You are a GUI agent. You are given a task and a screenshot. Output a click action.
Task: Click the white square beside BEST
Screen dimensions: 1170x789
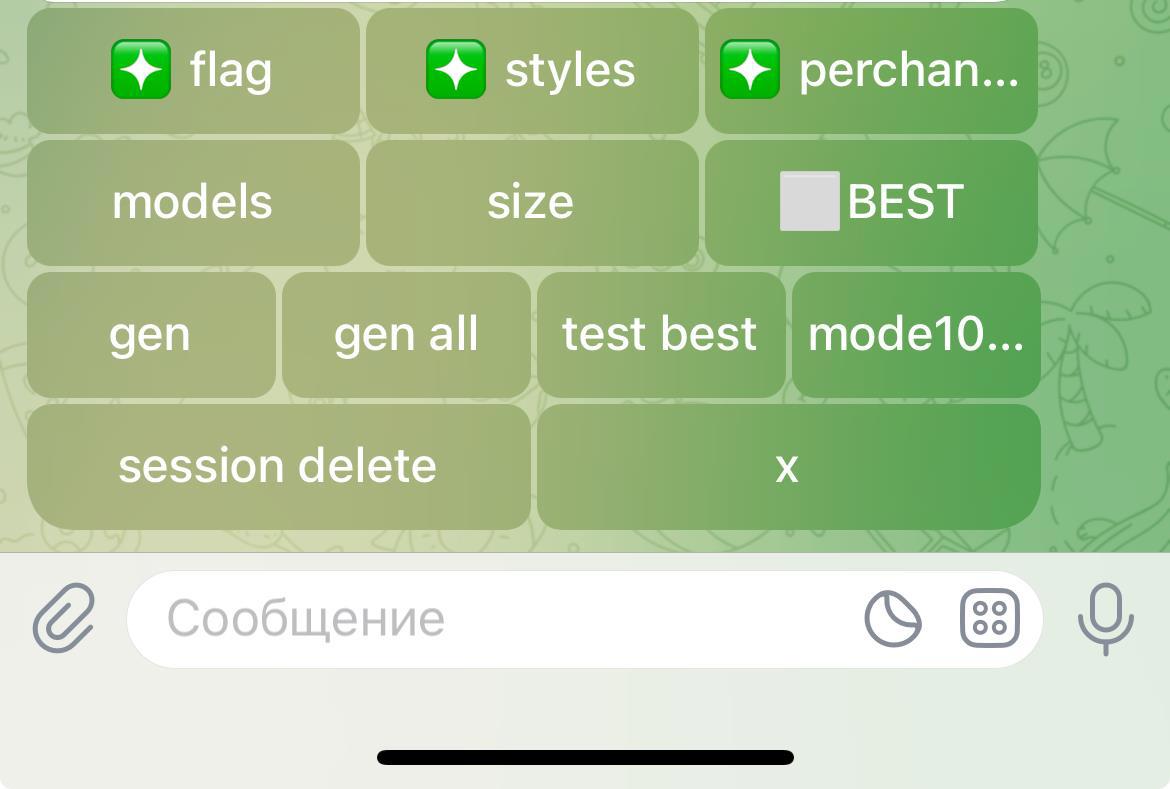pyautogui.click(x=809, y=202)
